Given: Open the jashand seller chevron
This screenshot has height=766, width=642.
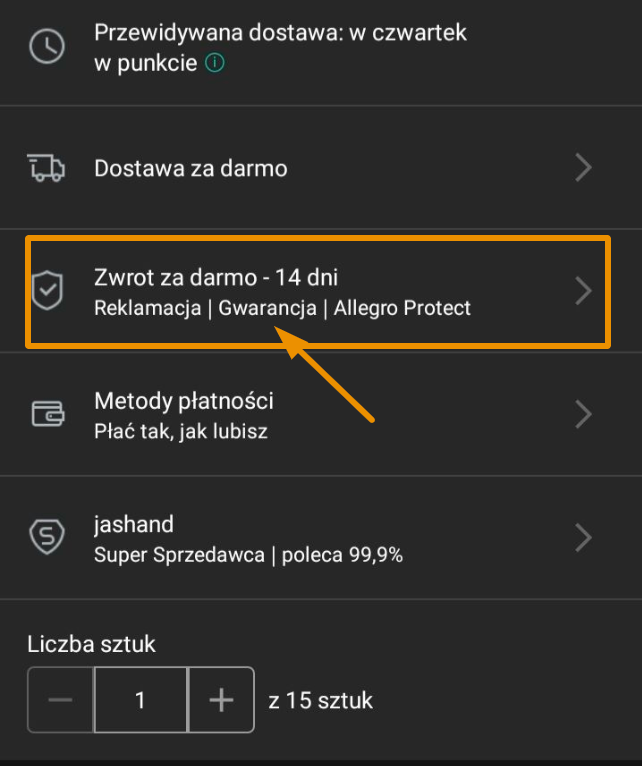Looking at the screenshot, I should point(583,537).
